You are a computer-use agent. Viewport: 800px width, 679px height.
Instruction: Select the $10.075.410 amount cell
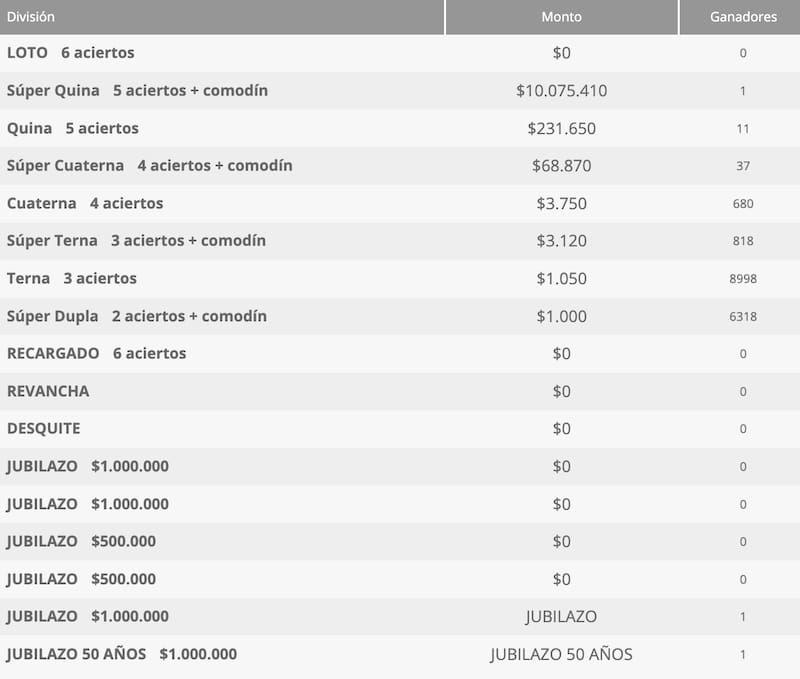[x=561, y=91]
